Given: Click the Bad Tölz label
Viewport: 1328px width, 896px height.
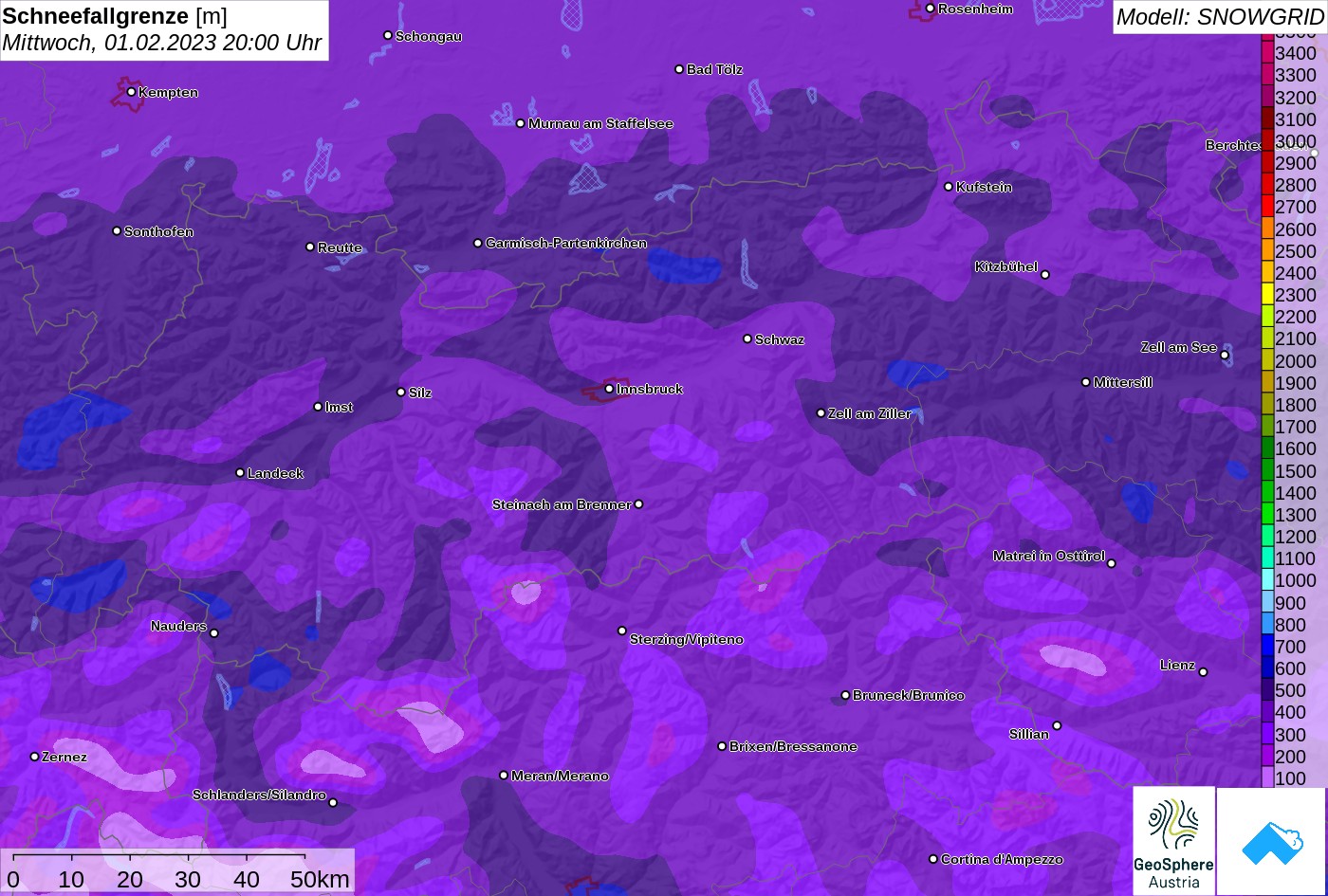Looking at the screenshot, I should click(x=714, y=69).
